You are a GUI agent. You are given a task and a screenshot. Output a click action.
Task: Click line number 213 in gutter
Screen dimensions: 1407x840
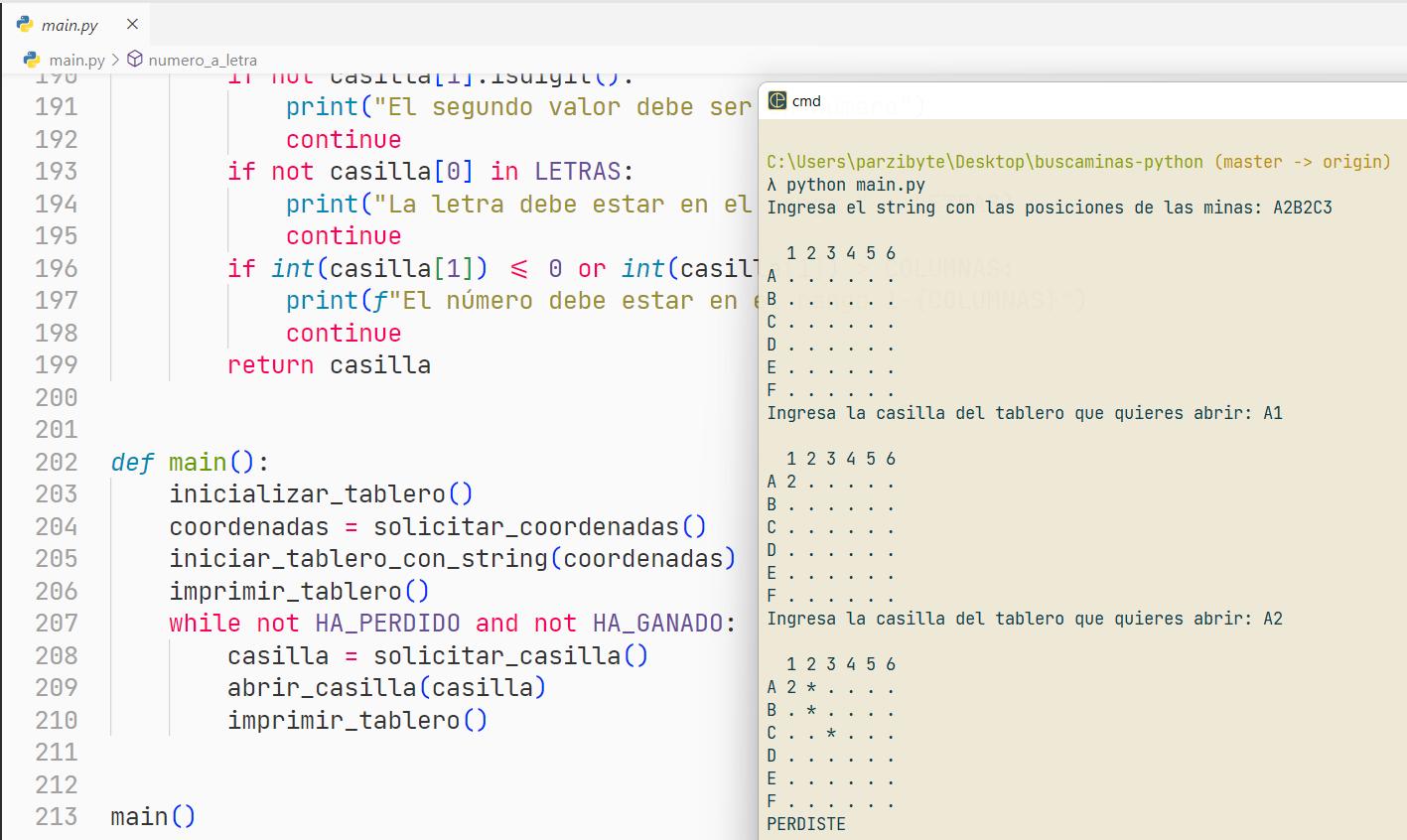[x=56, y=816]
